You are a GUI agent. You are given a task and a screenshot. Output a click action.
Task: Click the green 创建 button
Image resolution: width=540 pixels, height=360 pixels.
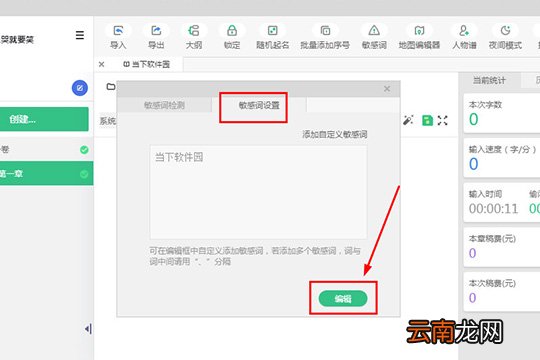[44, 119]
